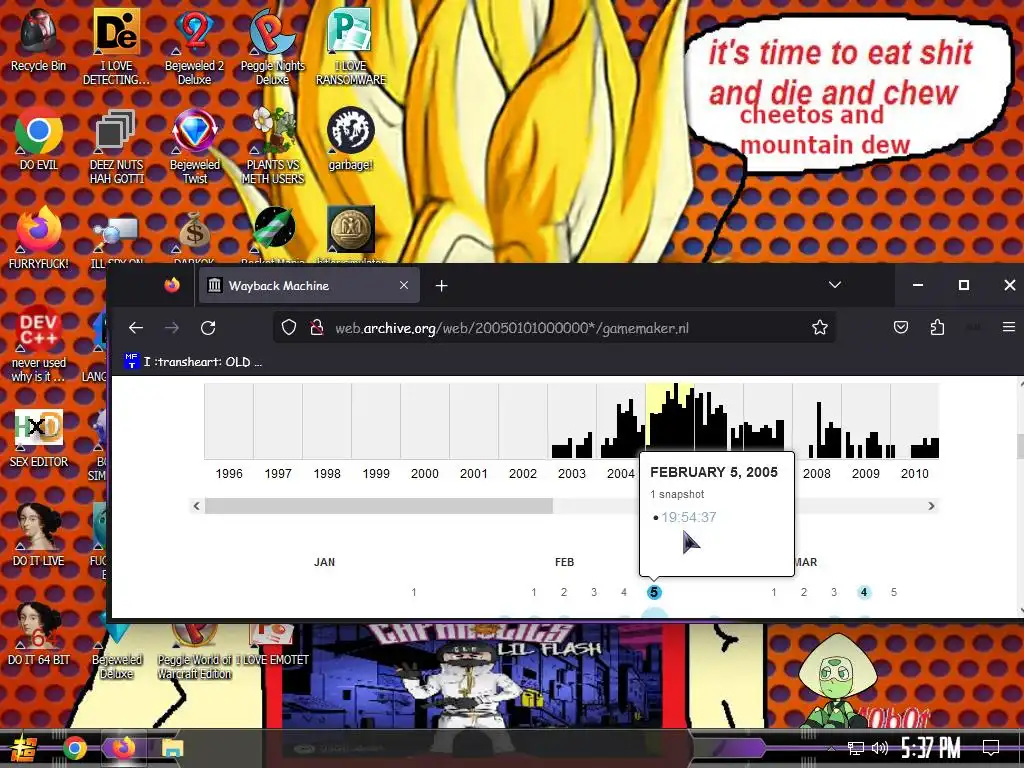
Task: Switch to Firefox in the taskbar
Action: [123, 748]
